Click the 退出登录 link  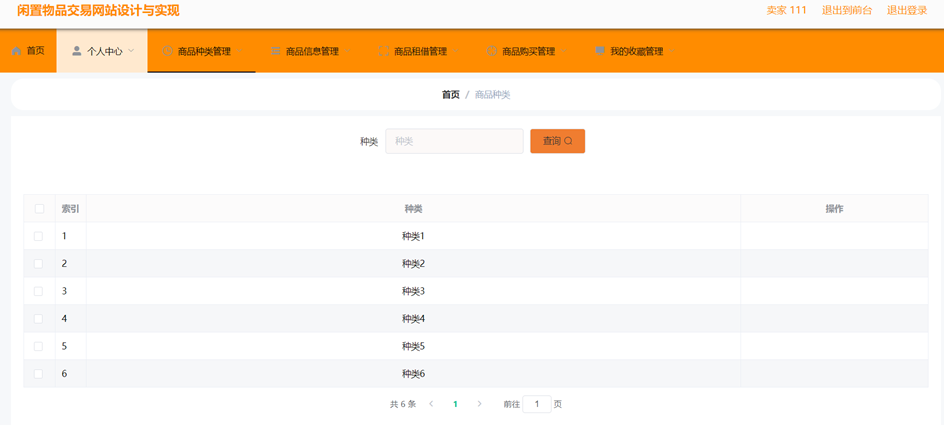click(907, 10)
